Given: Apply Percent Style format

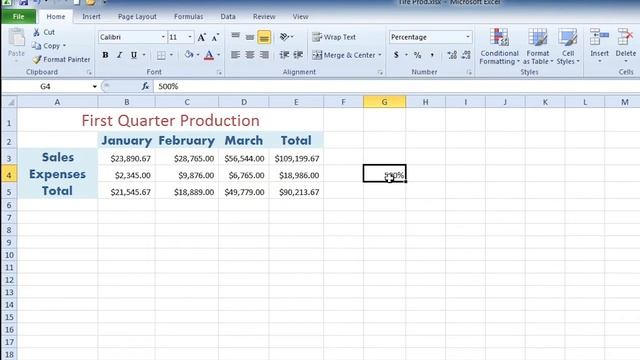Looking at the screenshot, I should coord(417,55).
